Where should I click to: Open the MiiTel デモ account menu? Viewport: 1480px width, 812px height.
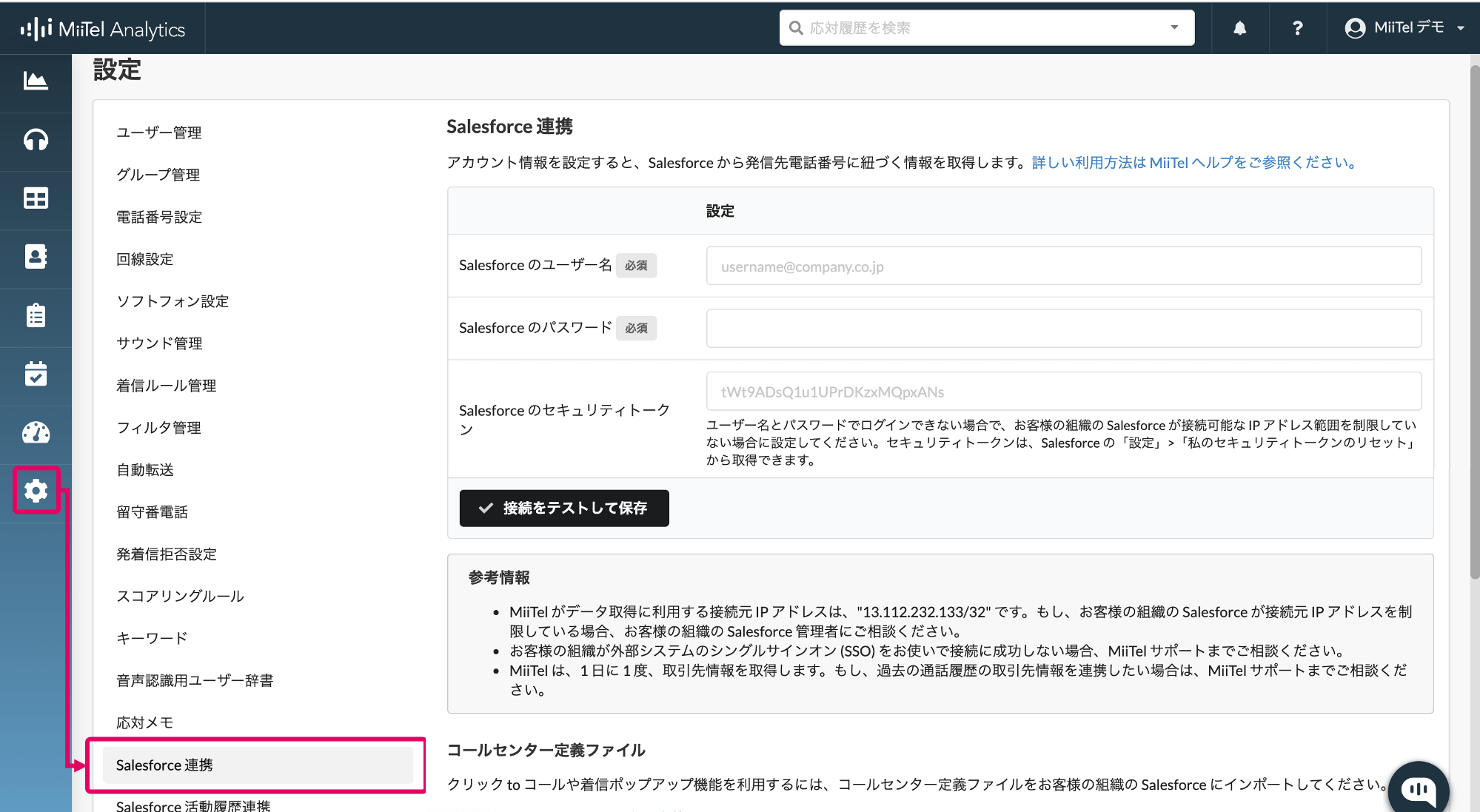pos(1404,28)
